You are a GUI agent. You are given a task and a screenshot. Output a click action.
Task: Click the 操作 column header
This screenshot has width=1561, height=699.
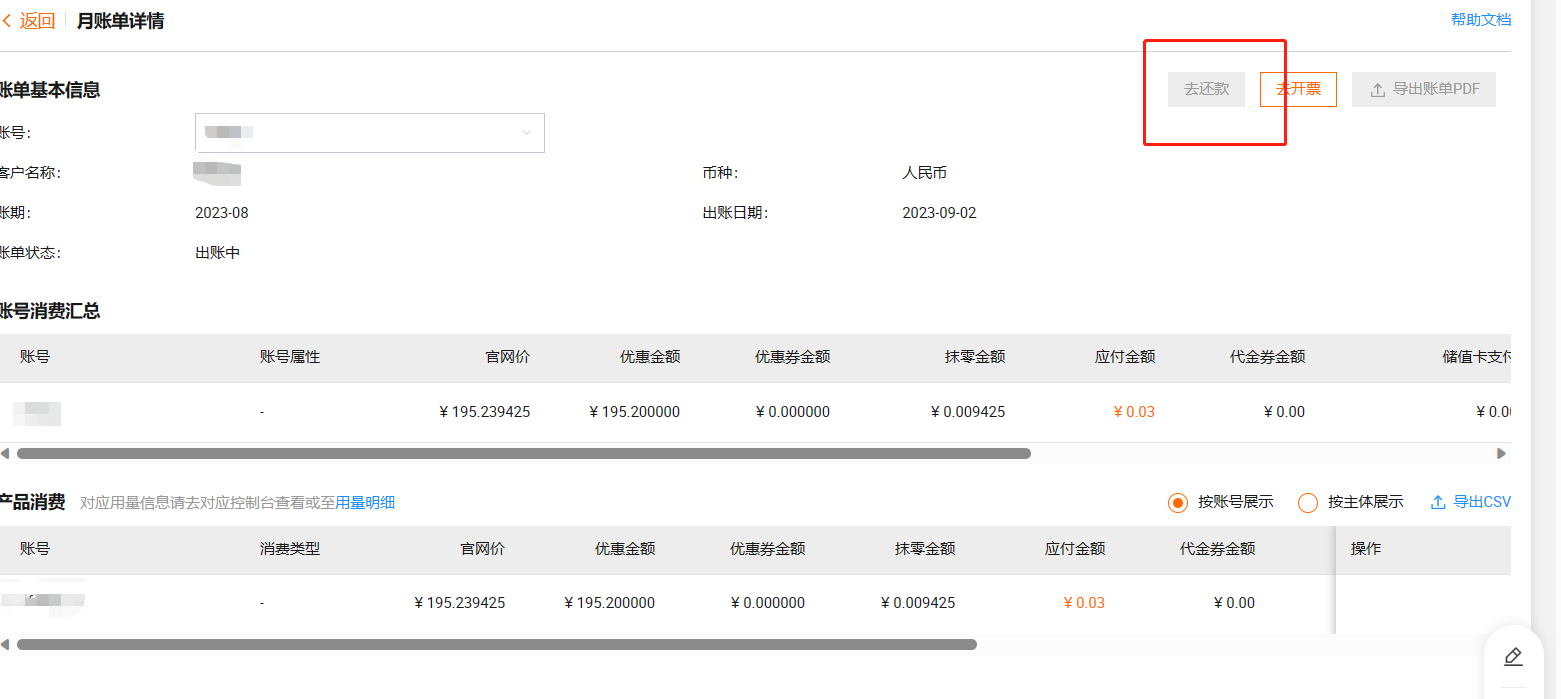(x=1365, y=549)
